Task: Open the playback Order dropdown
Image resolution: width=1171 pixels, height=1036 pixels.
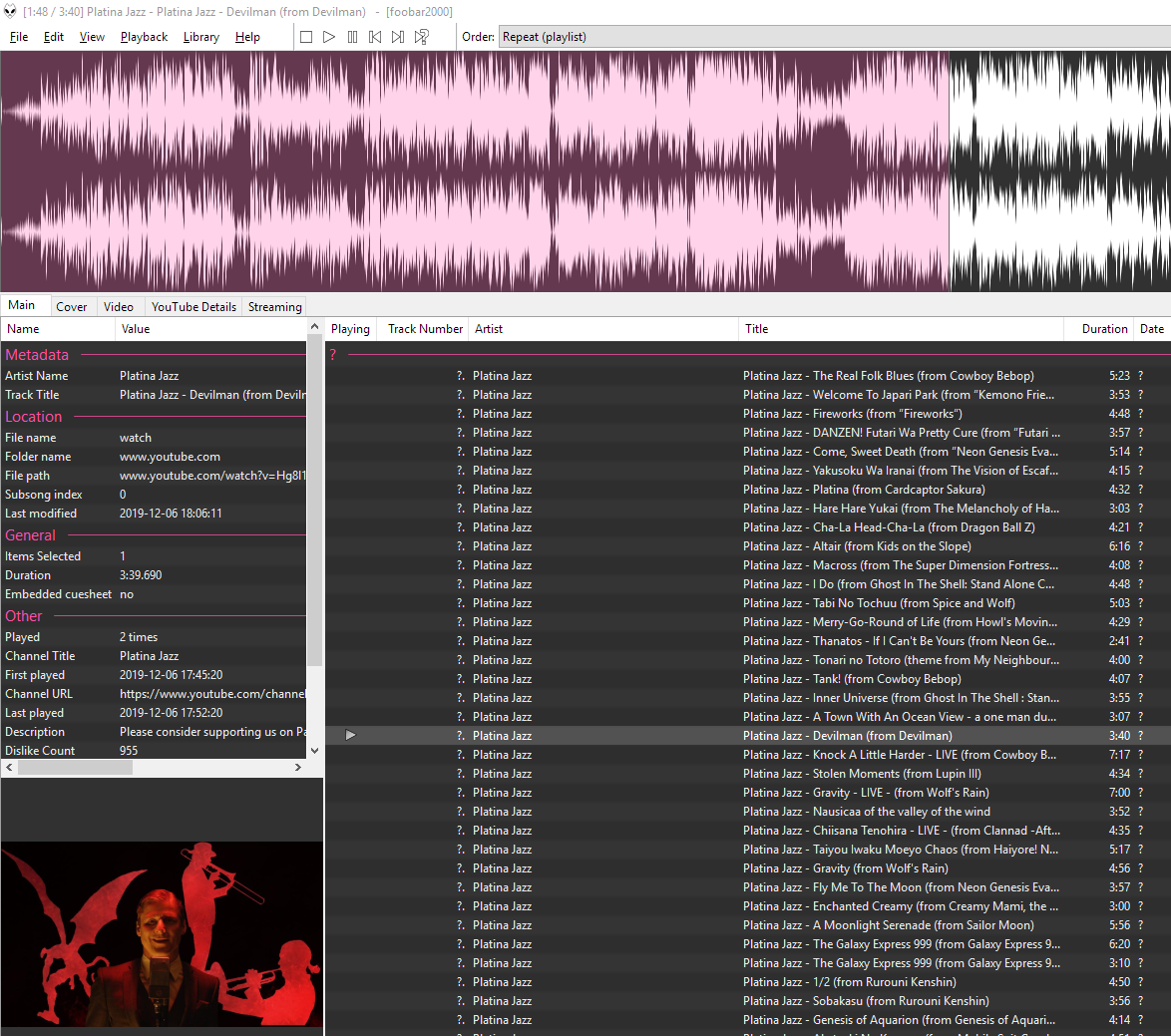Action: point(834,37)
